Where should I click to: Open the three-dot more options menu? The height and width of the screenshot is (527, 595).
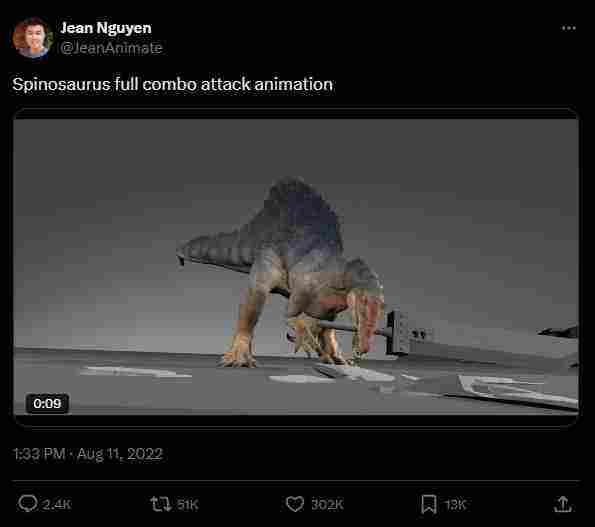[569, 28]
